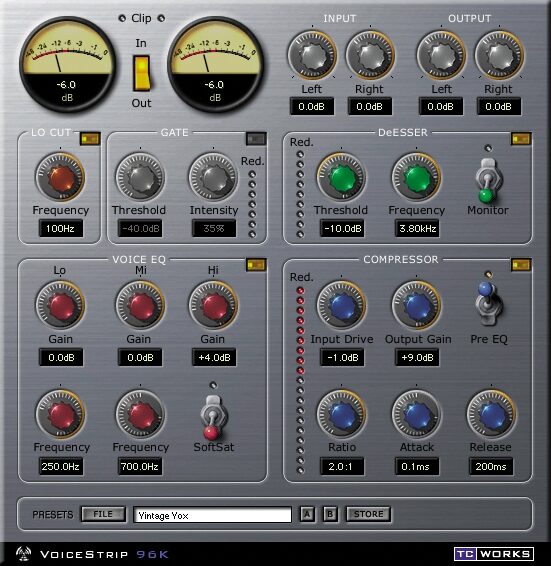Click the TC WORKS logo
The height and width of the screenshot is (566, 551).
tap(494, 554)
